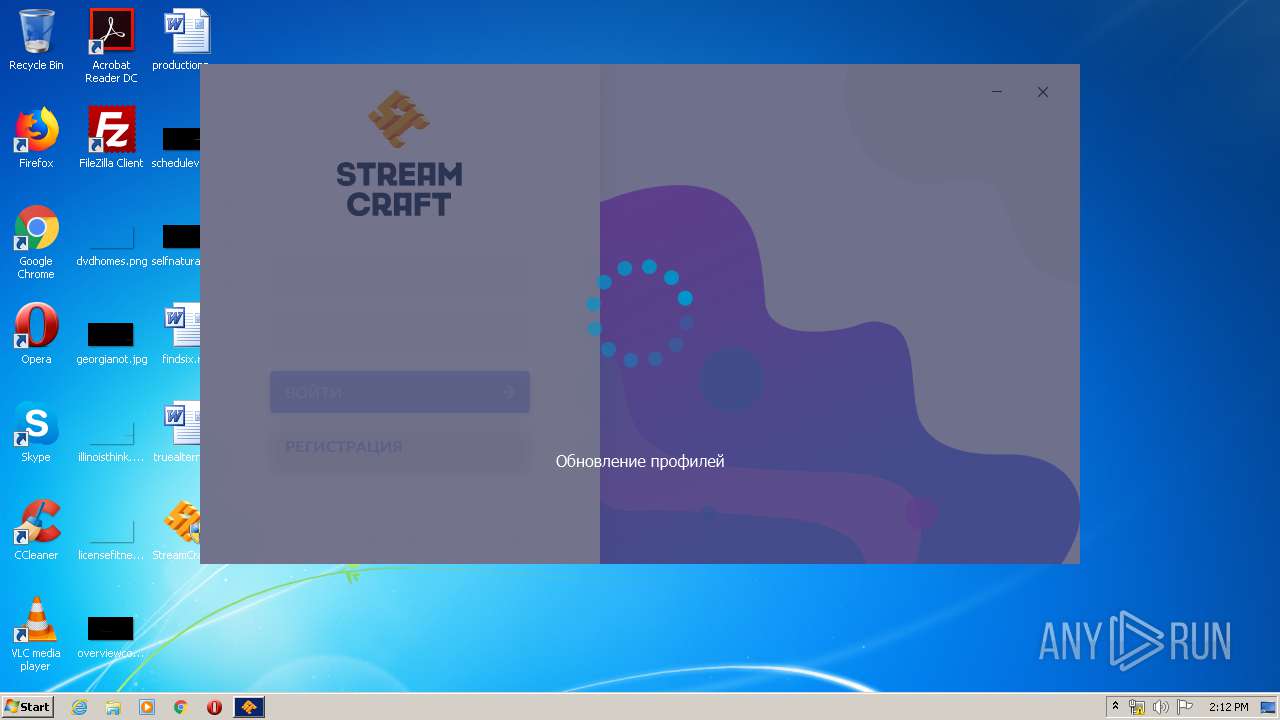Launch Internet Explorer from the taskbar
1280x720 pixels.
pyautogui.click(x=79, y=707)
